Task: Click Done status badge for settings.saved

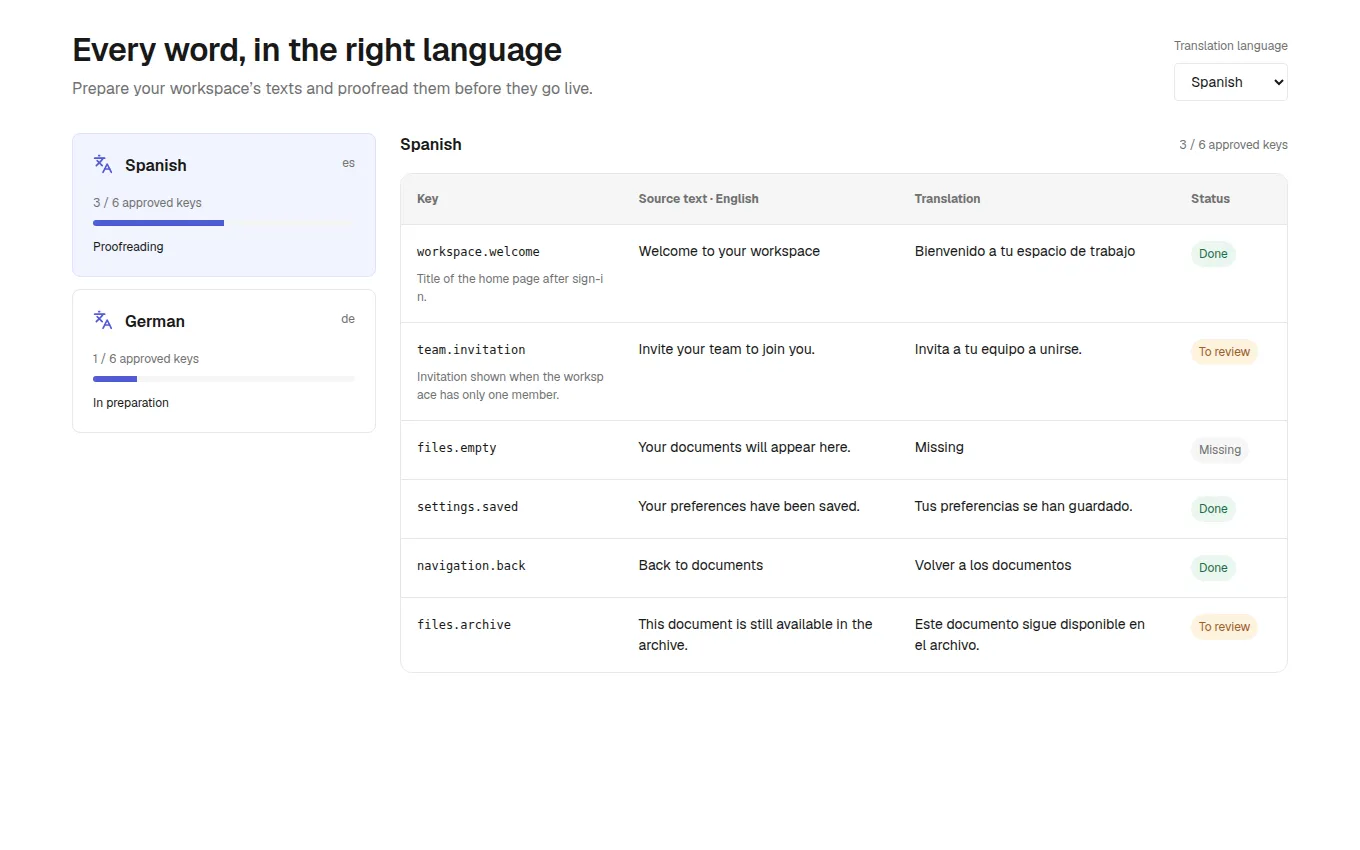Action: click(x=1213, y=509)
